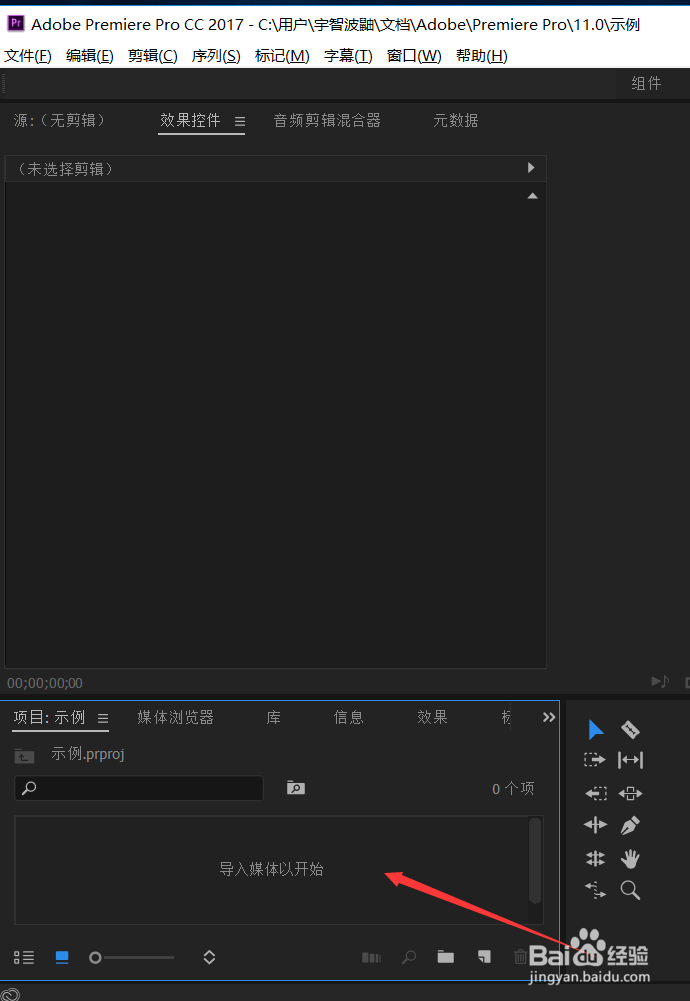Open the 项目: 示例 panel menu

pos(103,718)
